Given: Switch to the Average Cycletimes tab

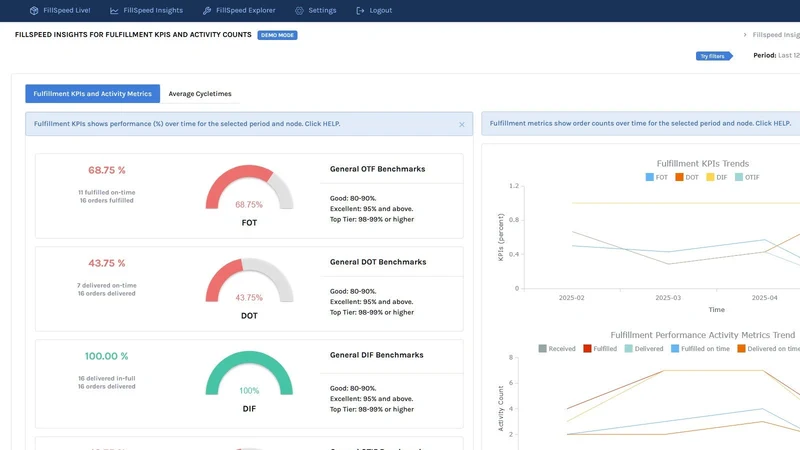Looking at the screenshot, I should (x=200, y=93).
